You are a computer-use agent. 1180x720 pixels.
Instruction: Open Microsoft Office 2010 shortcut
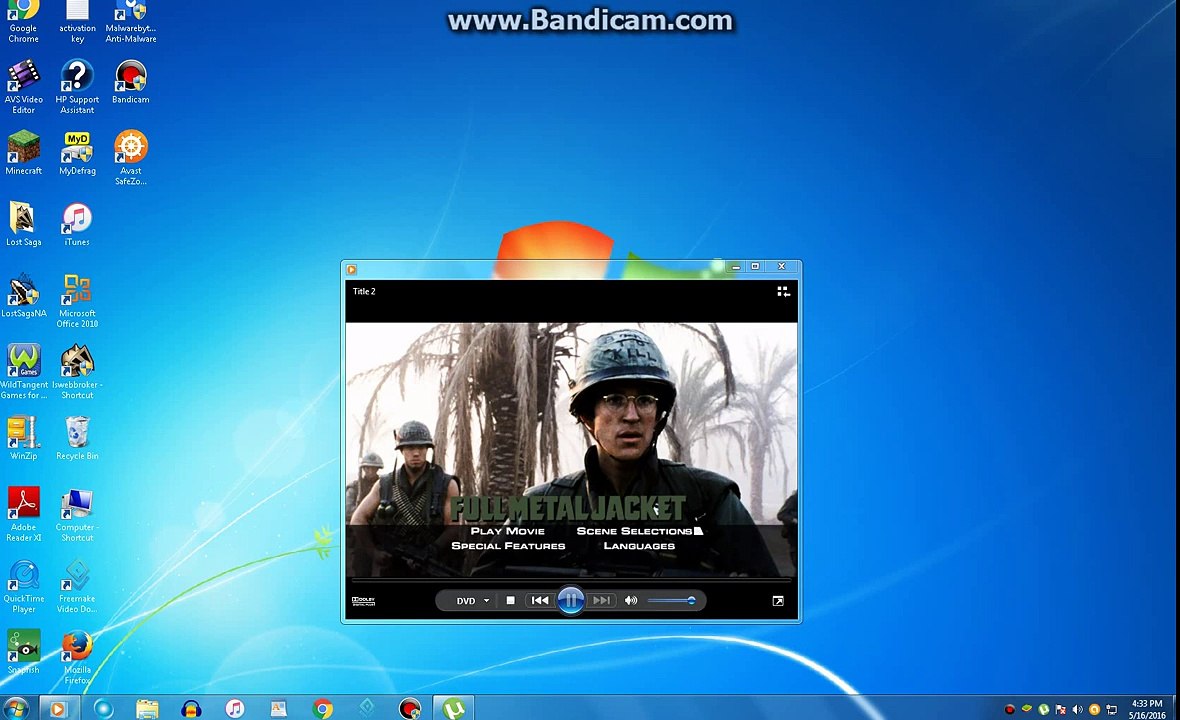(77, 301)
